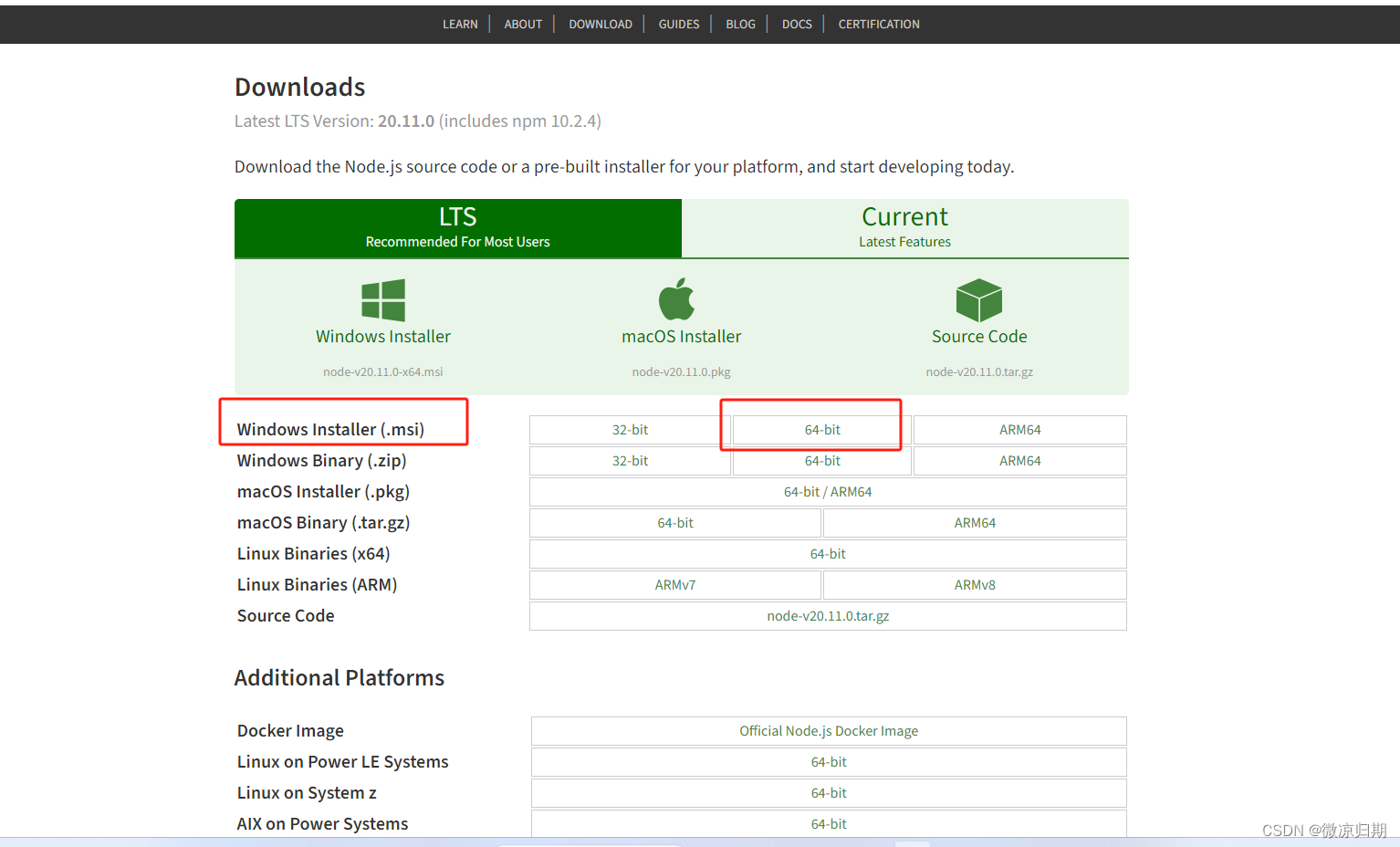Open the ABOUT navigation link
The height and width of the screenshot is (847, 1400).
click(x=523, y=25)
